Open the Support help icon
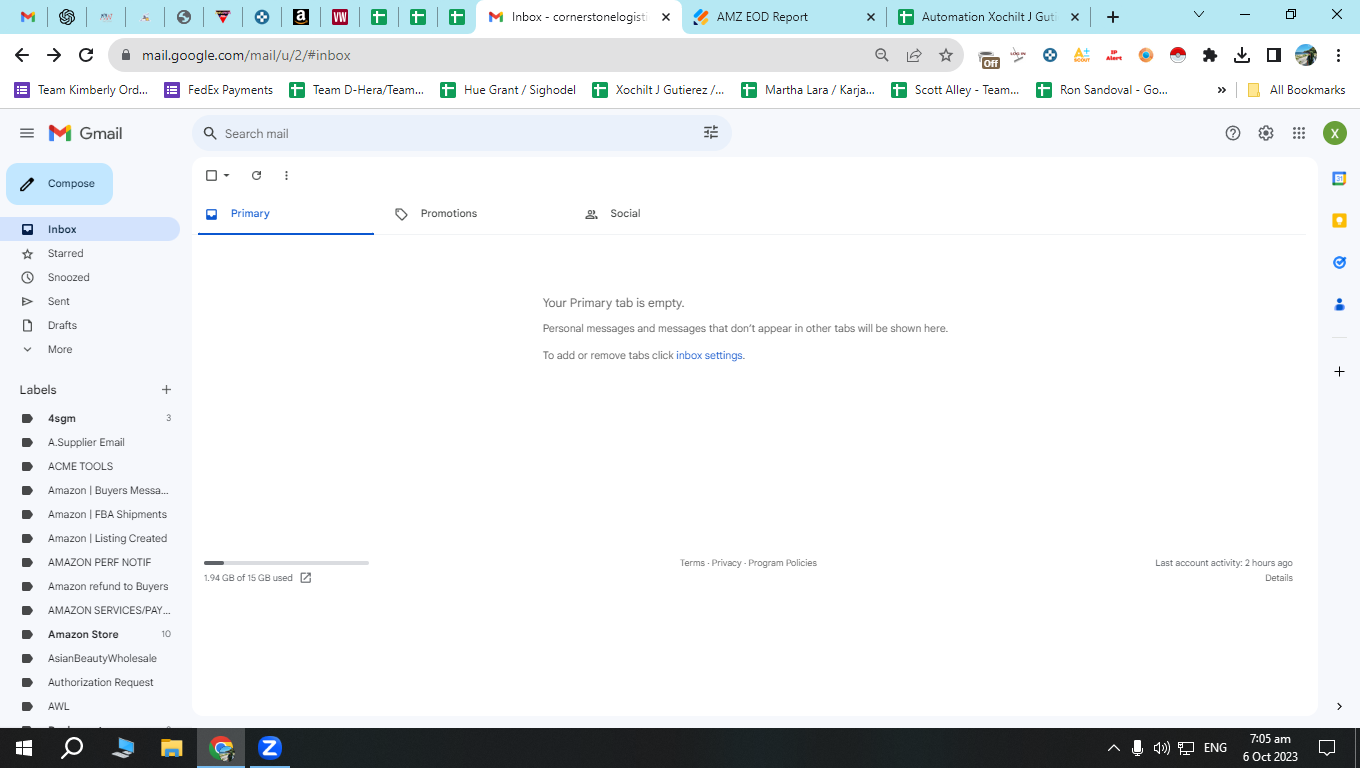The height and width of the screenshot is (768, 1360). coord(1233,133)
